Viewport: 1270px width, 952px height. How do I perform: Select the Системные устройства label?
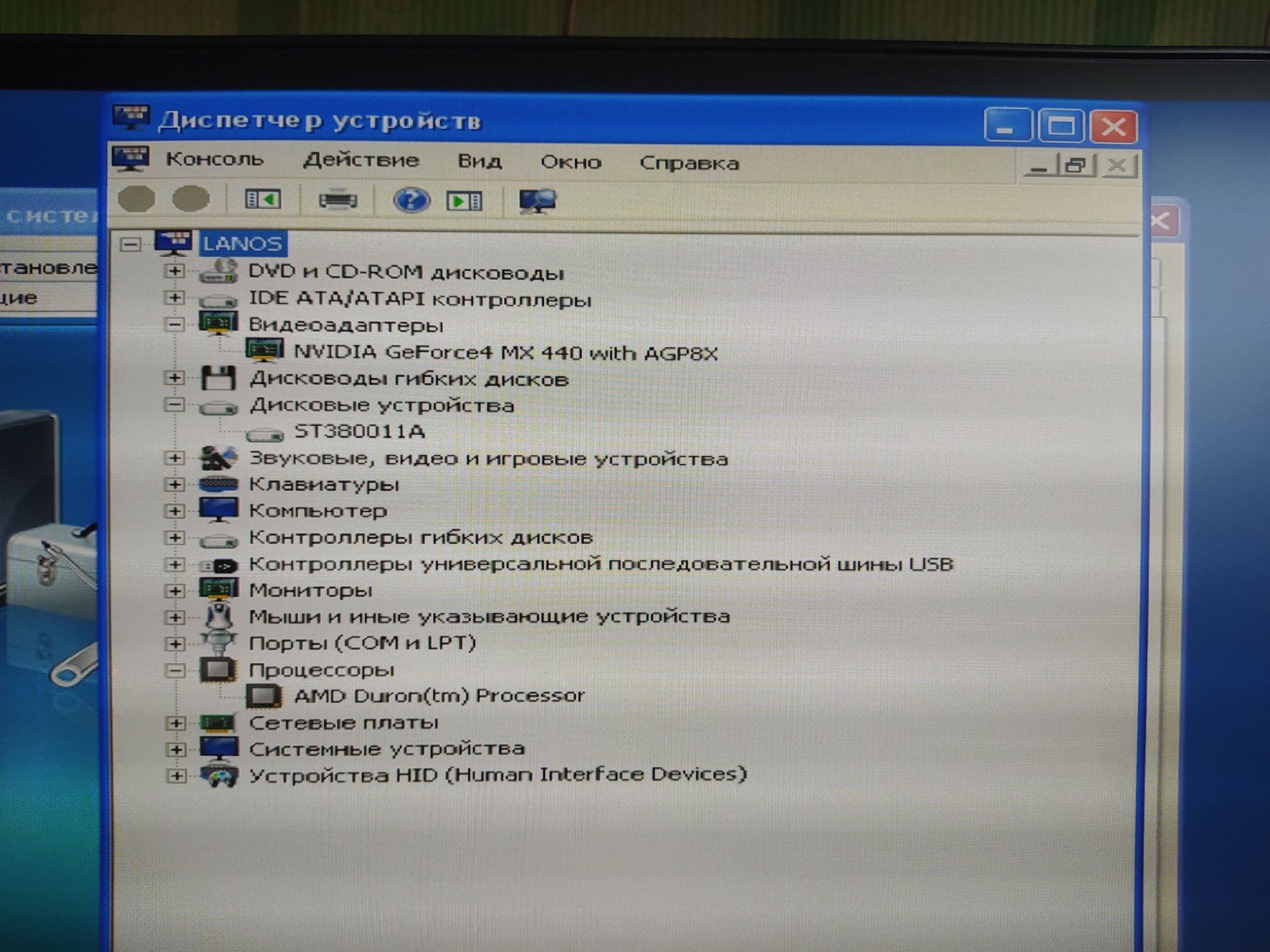coord(387,749)
